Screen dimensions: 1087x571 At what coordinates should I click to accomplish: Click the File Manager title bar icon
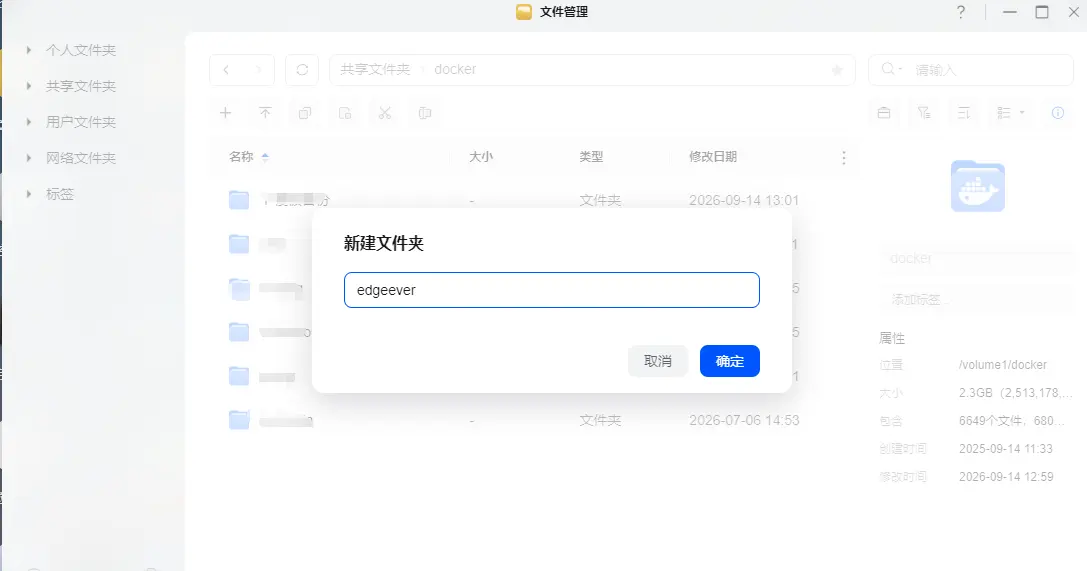coord(524,12)
